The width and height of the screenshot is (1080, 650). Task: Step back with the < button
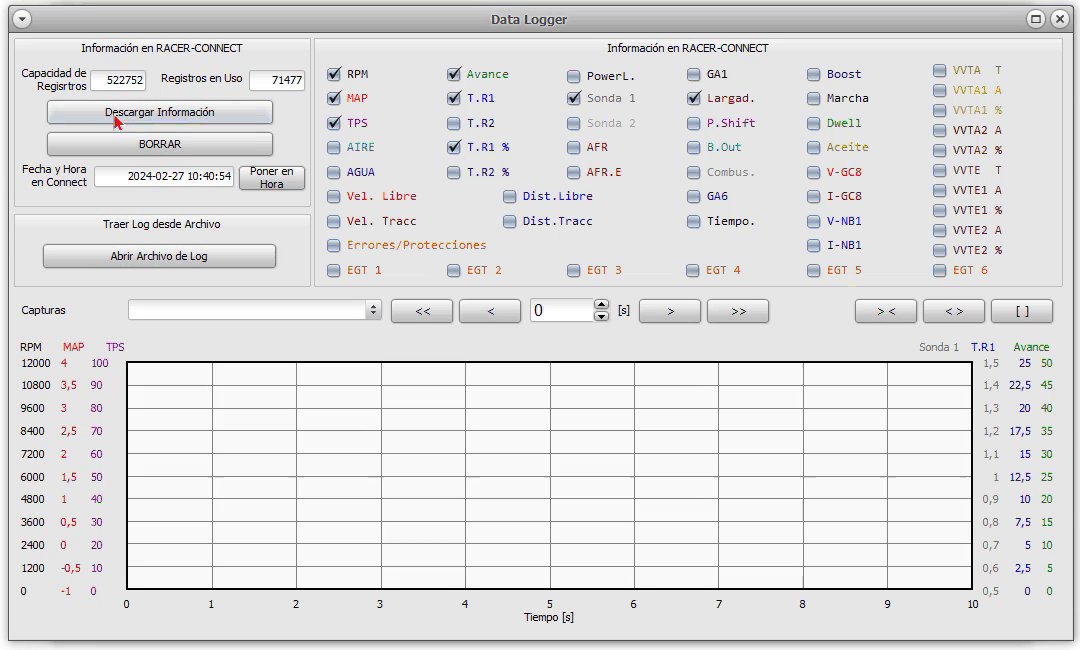pyautogui.click(x=490, y=311)
